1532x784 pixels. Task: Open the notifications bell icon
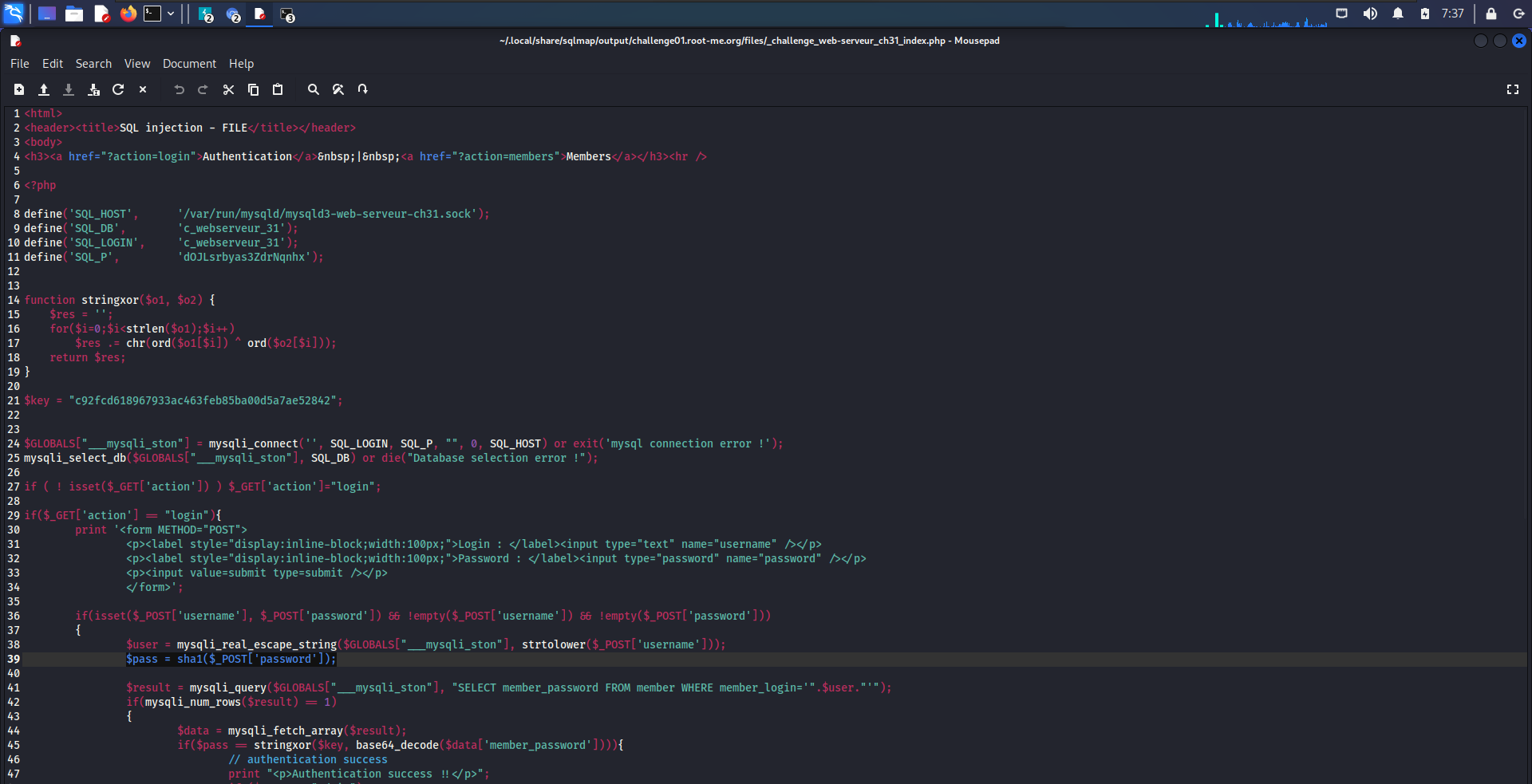tap(1398, 14)
